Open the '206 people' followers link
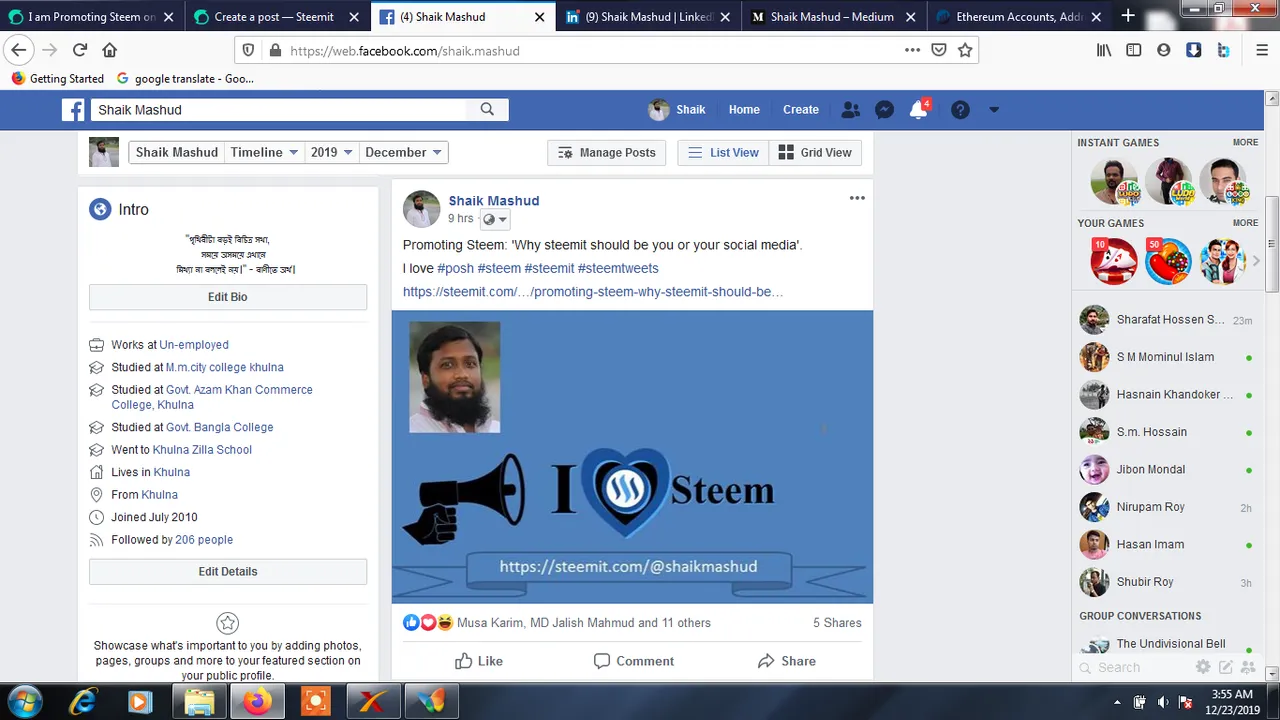This screenshot has width=1280, height=720. (204, 540)
